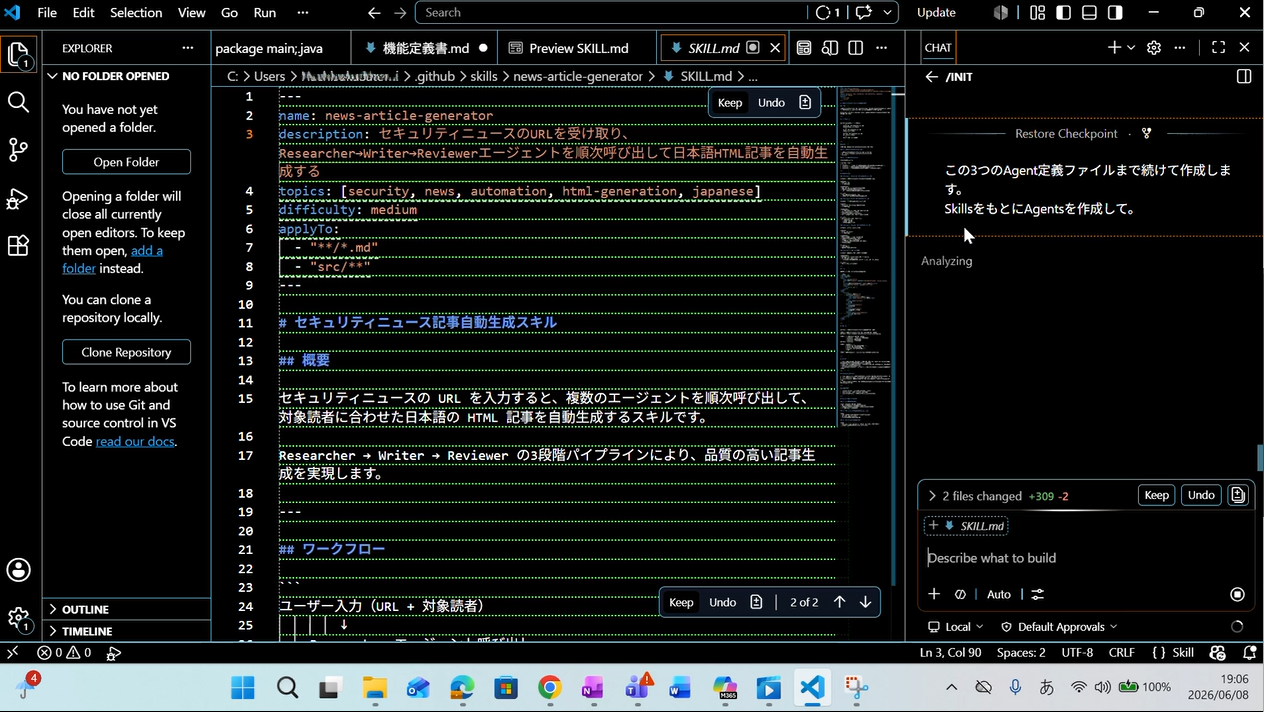Screen dimensions: 1264x712
Task: Follow the 'read our docs' link
Action: click(x=135, y=441)
